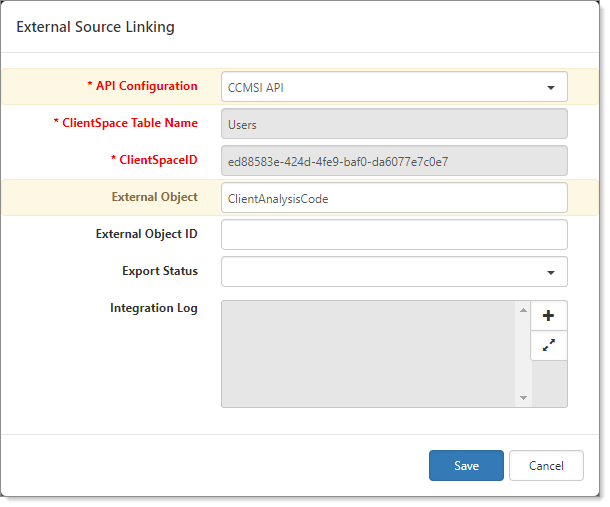The height and width of the screenshot is (507, 610).
Task: Click the Integration Log scroll down arrow
Action: [x=524, y=398]
